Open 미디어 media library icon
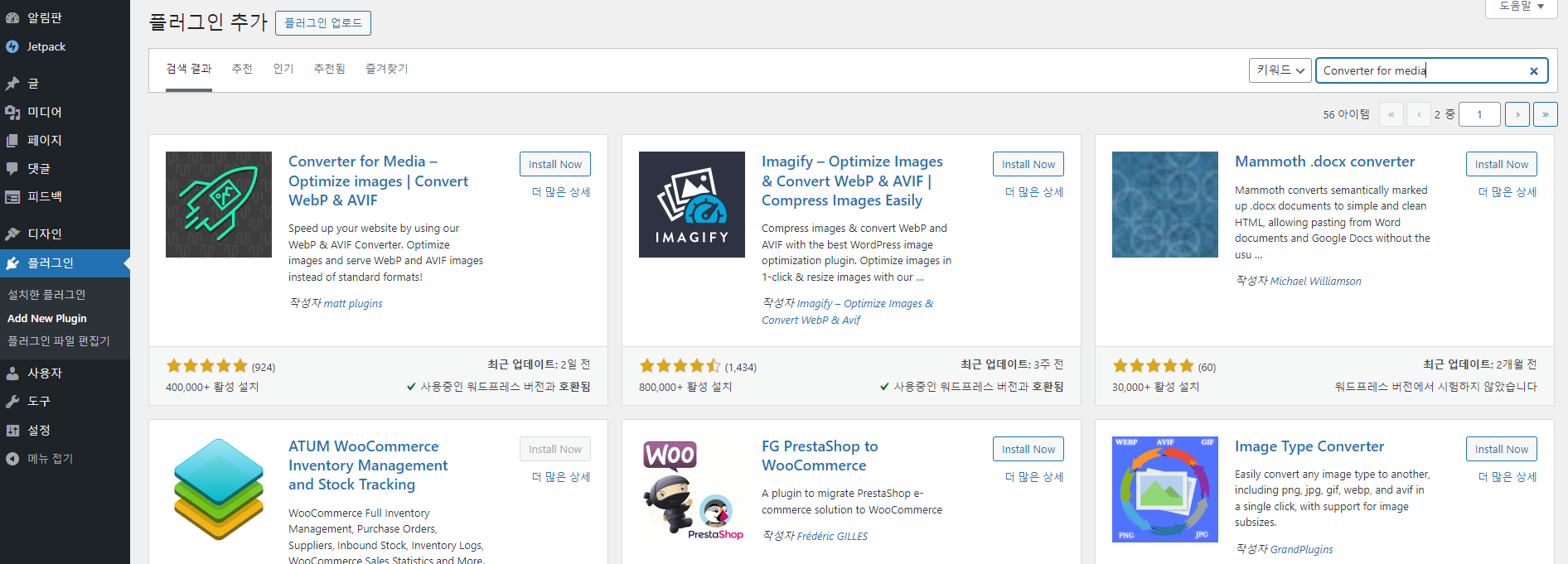Viewport: 1568px width, 564px height. click(x=12, y=112)
